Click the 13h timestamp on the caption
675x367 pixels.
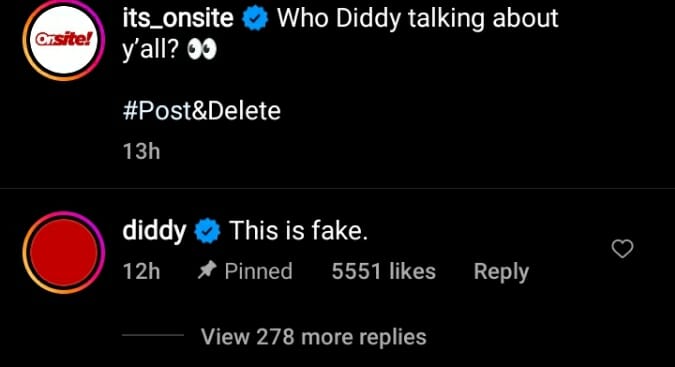tap(141, 151)
